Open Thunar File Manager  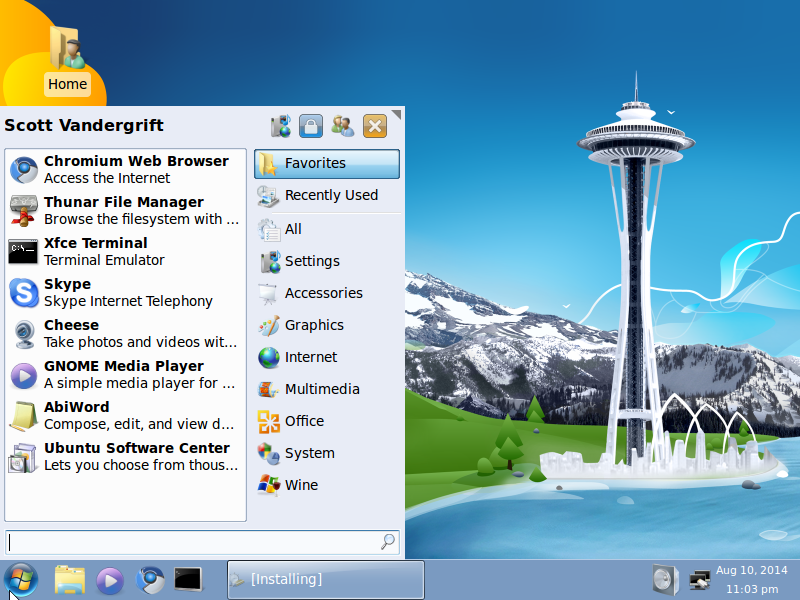(120, 209)
